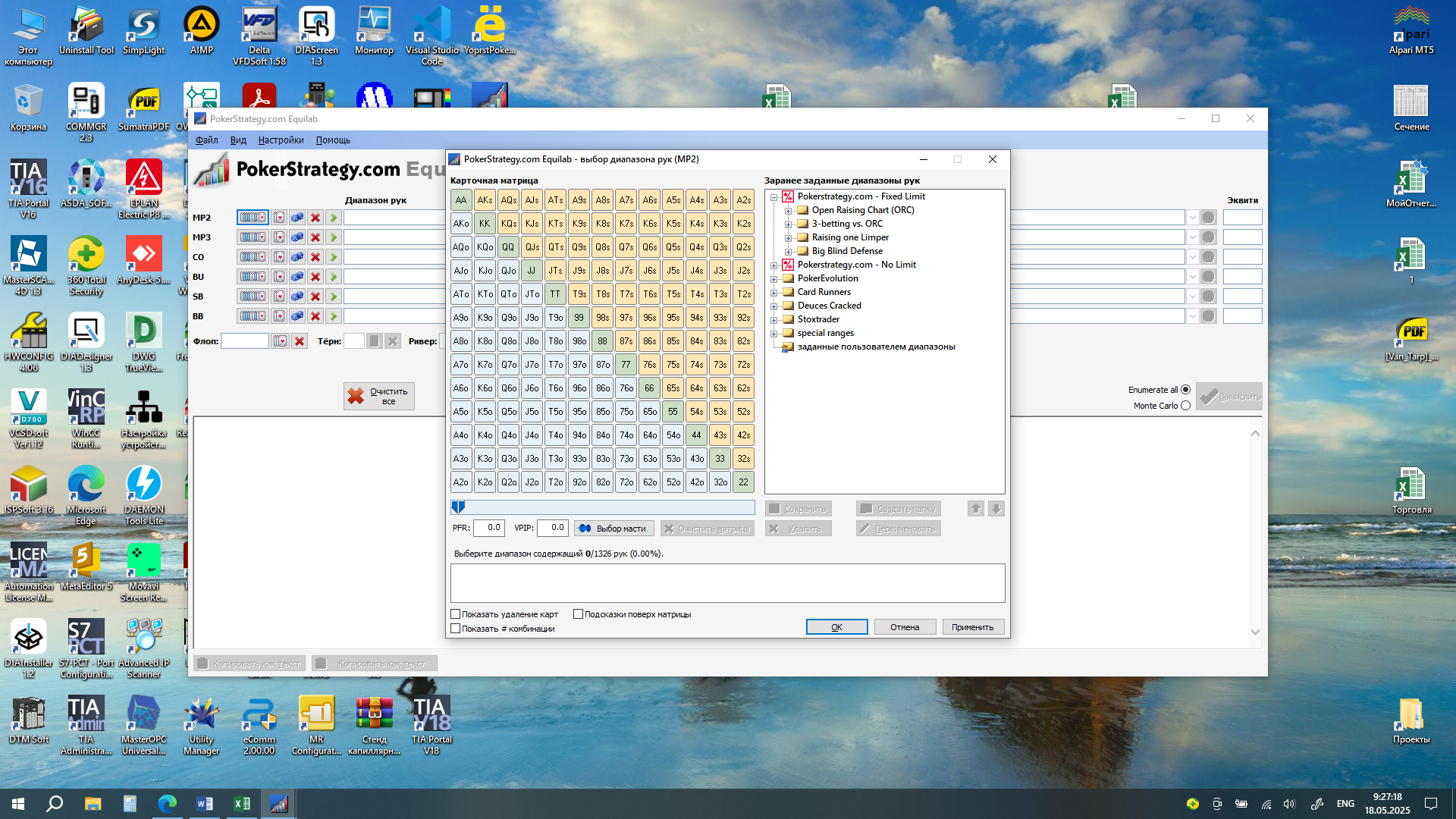
Task: Expand Open Raising Chart (ORC) folder
Action: click(789, 211)
